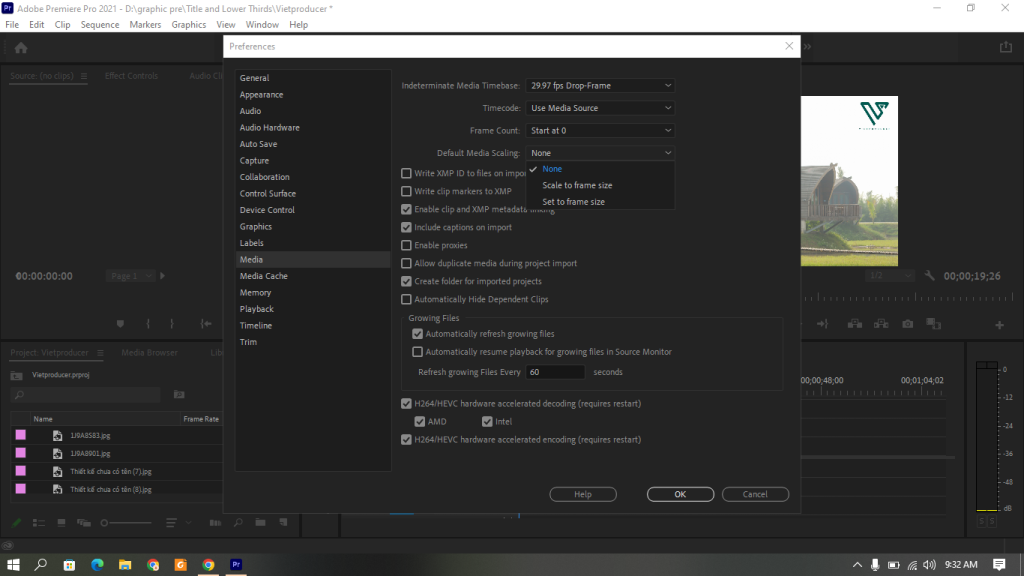The width and height of the screenshot is (1024, 576).
Task: Open Indeterminate Media Timebase dropdown
Action: [600, 86]
